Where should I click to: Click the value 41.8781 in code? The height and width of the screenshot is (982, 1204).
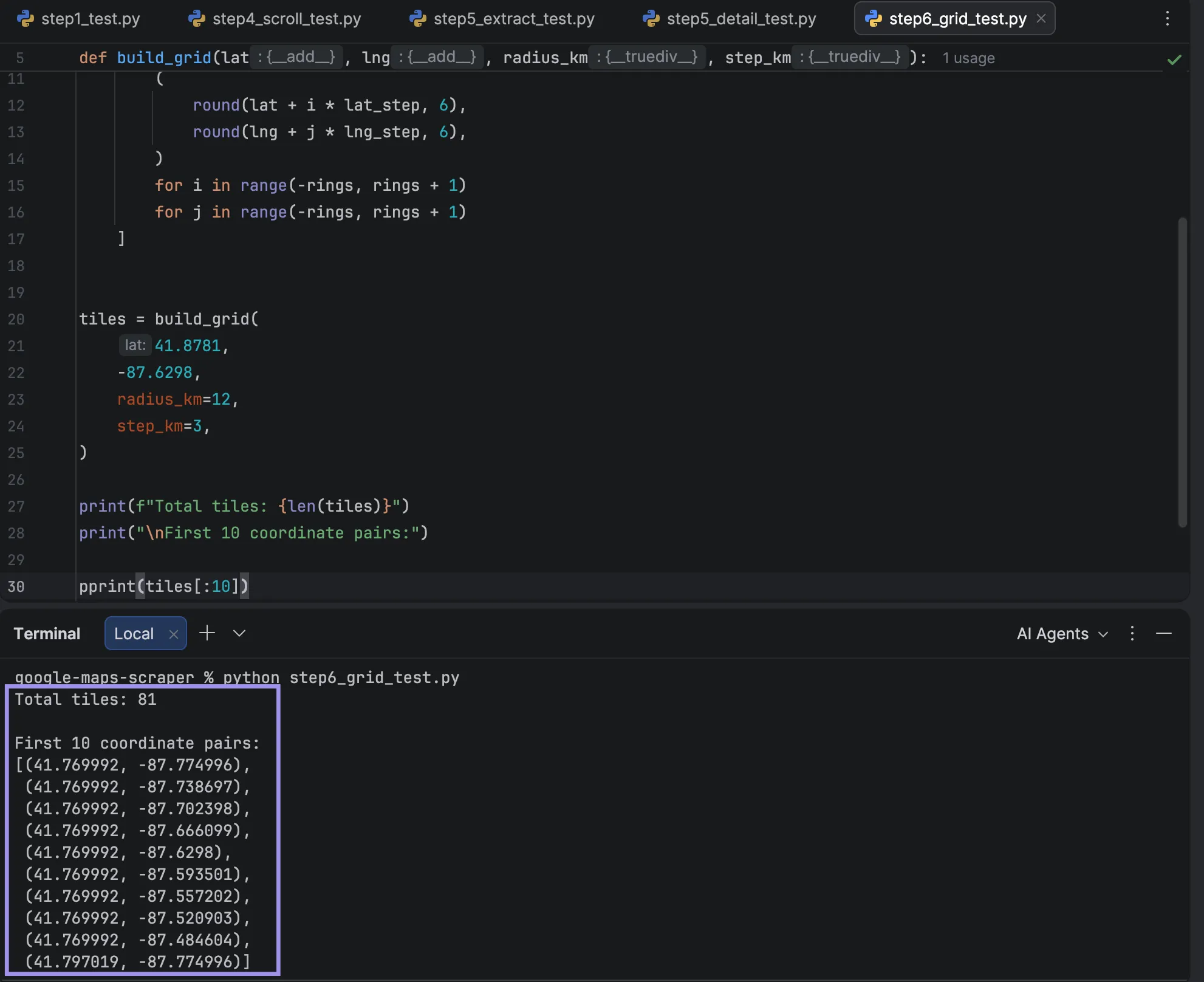point(187,346)
